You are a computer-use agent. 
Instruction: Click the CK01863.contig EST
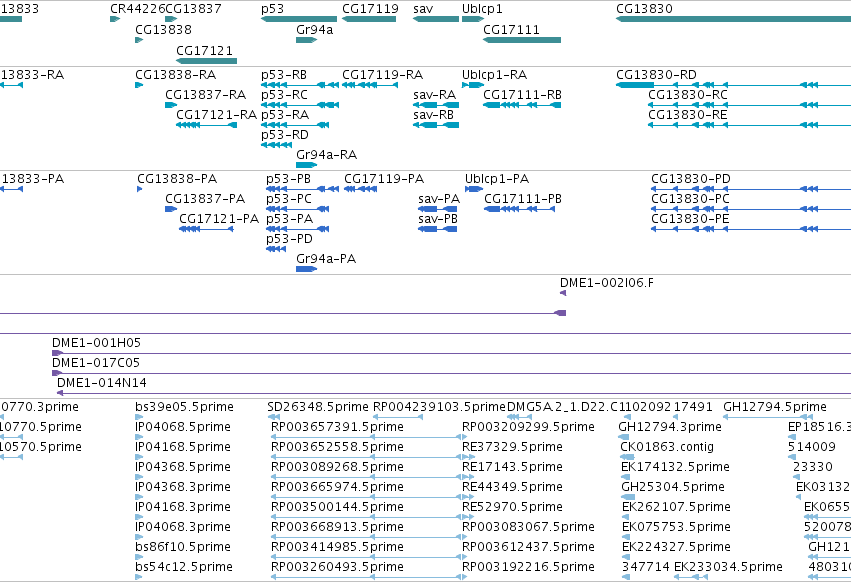[627, 457]
